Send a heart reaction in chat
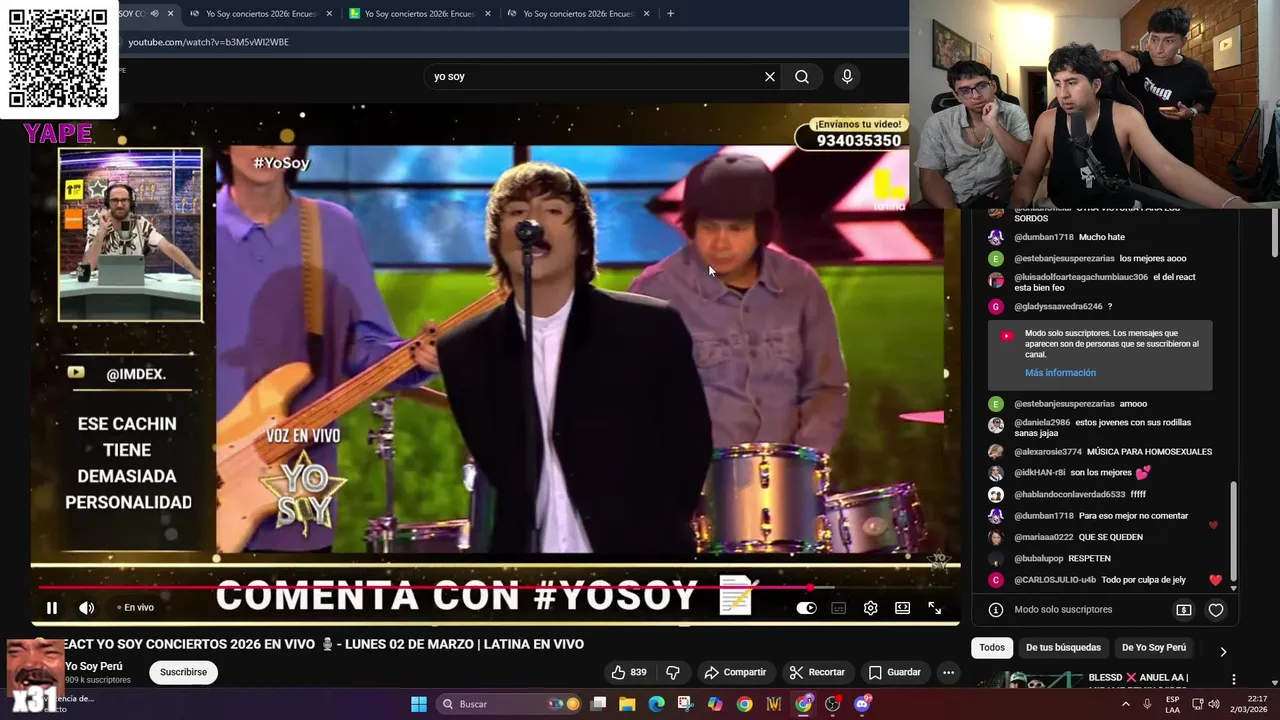Viewport: 1280px width, 720px height. coord(1216,610)
